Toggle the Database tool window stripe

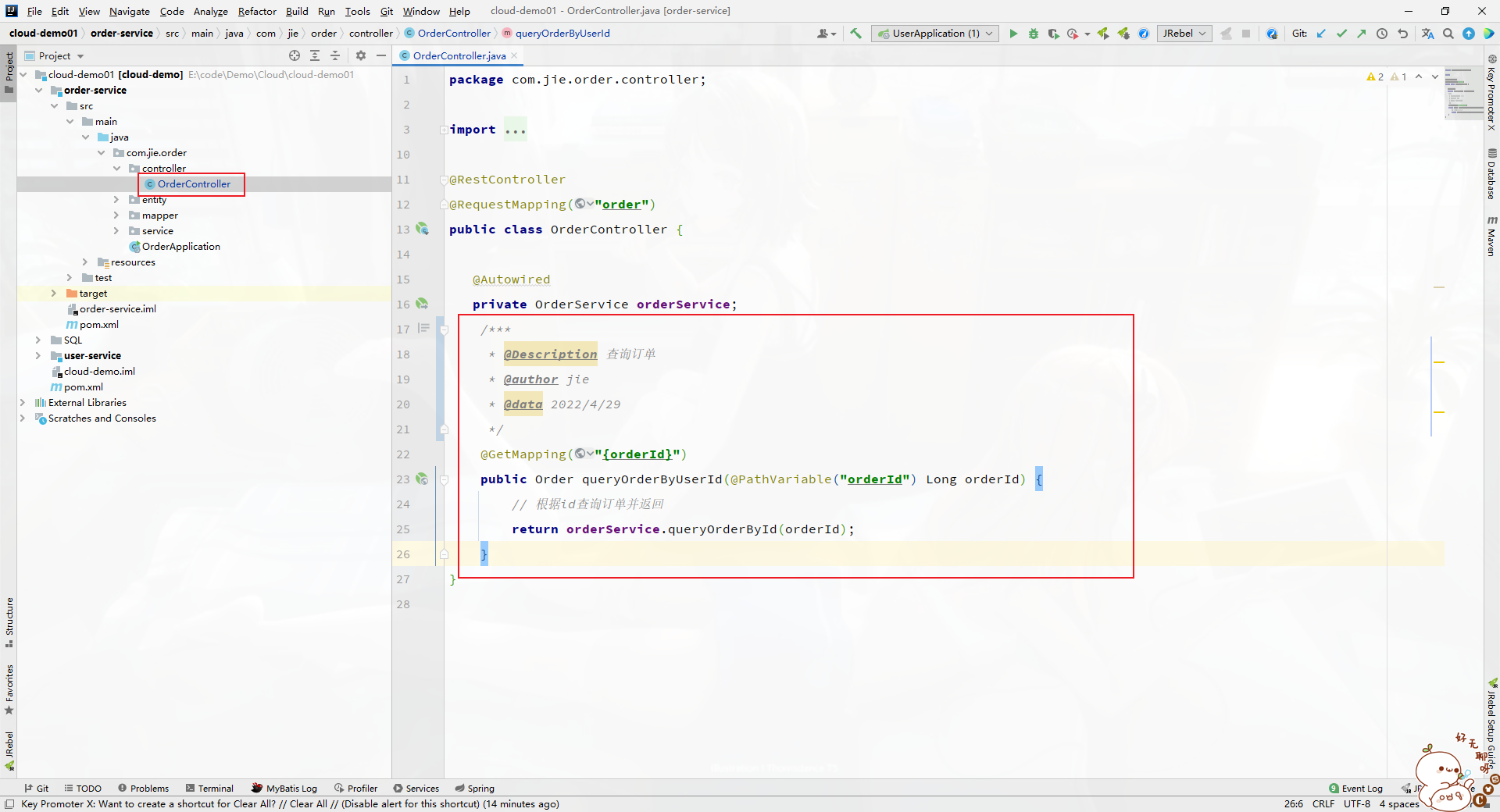1491,174
